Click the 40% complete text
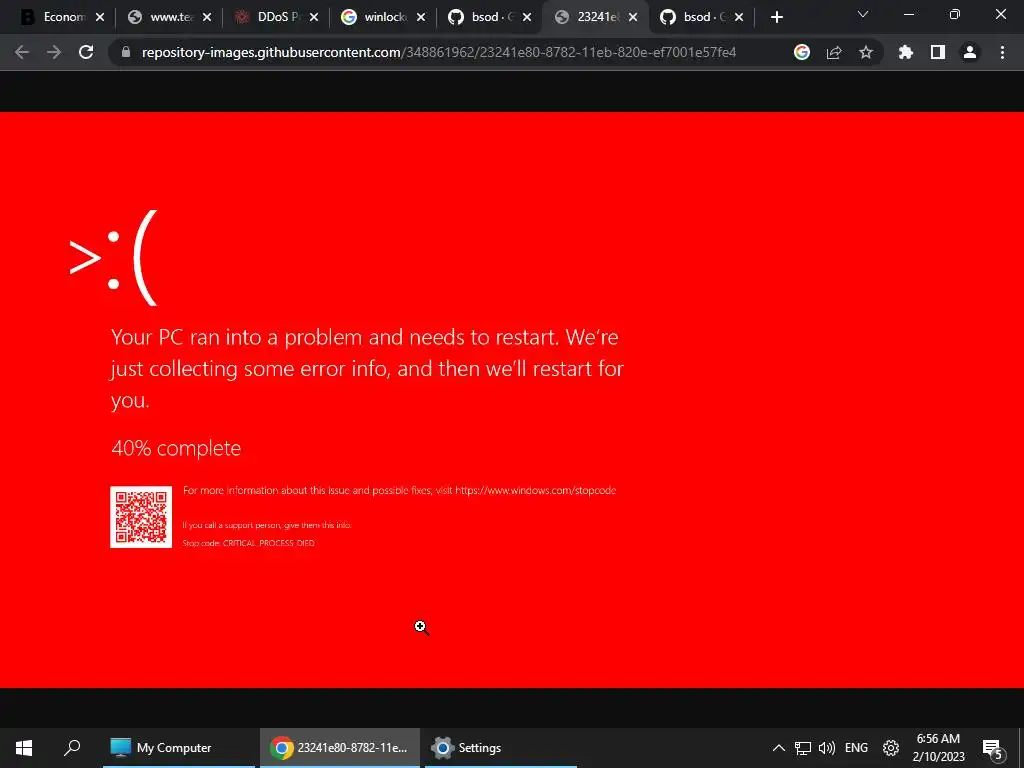The height and width of the screenshot is (768, 1024). tap(176, 448)
